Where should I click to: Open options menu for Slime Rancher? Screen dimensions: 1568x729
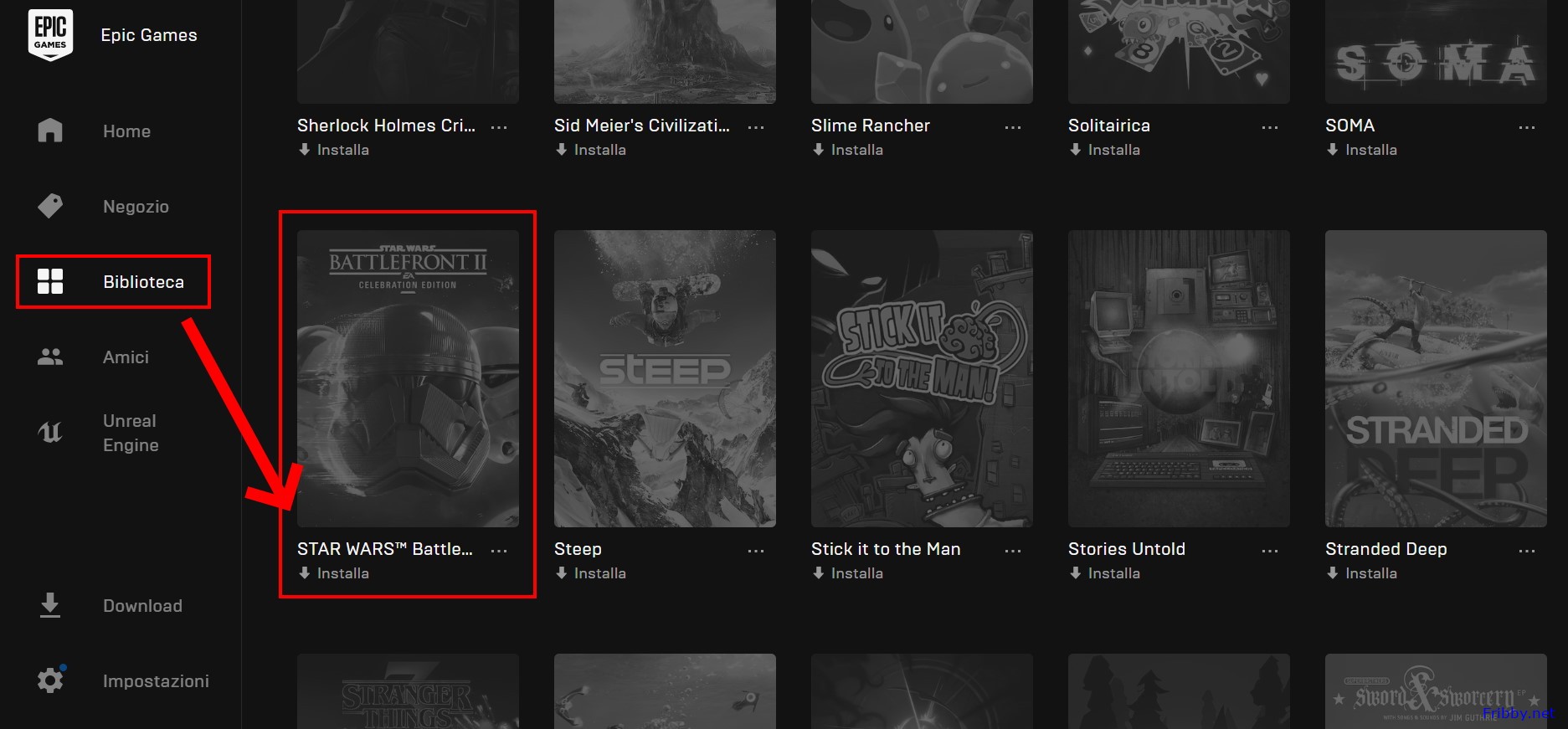point(1013,127)
